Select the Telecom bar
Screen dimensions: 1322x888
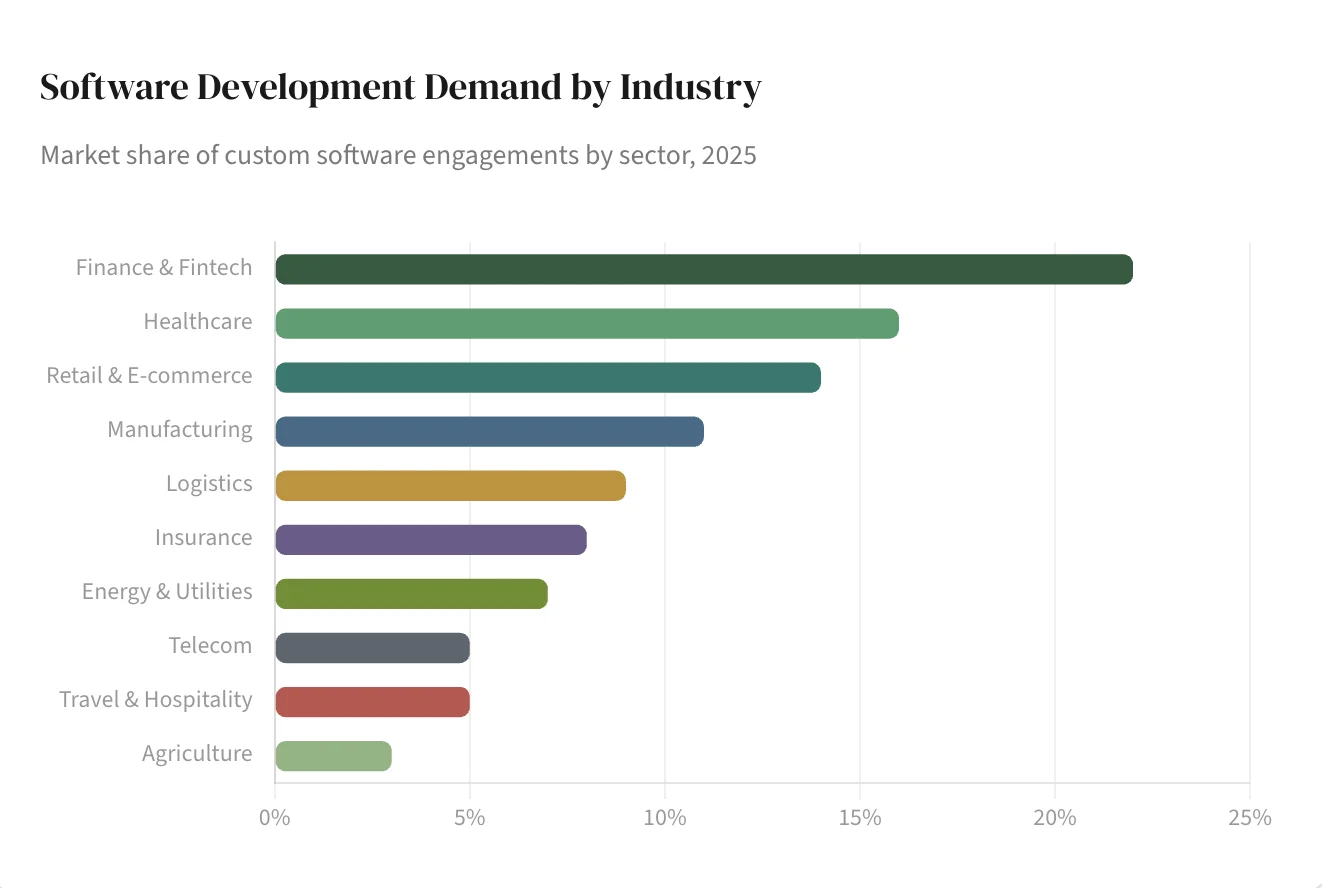click(x=370, y=647)
